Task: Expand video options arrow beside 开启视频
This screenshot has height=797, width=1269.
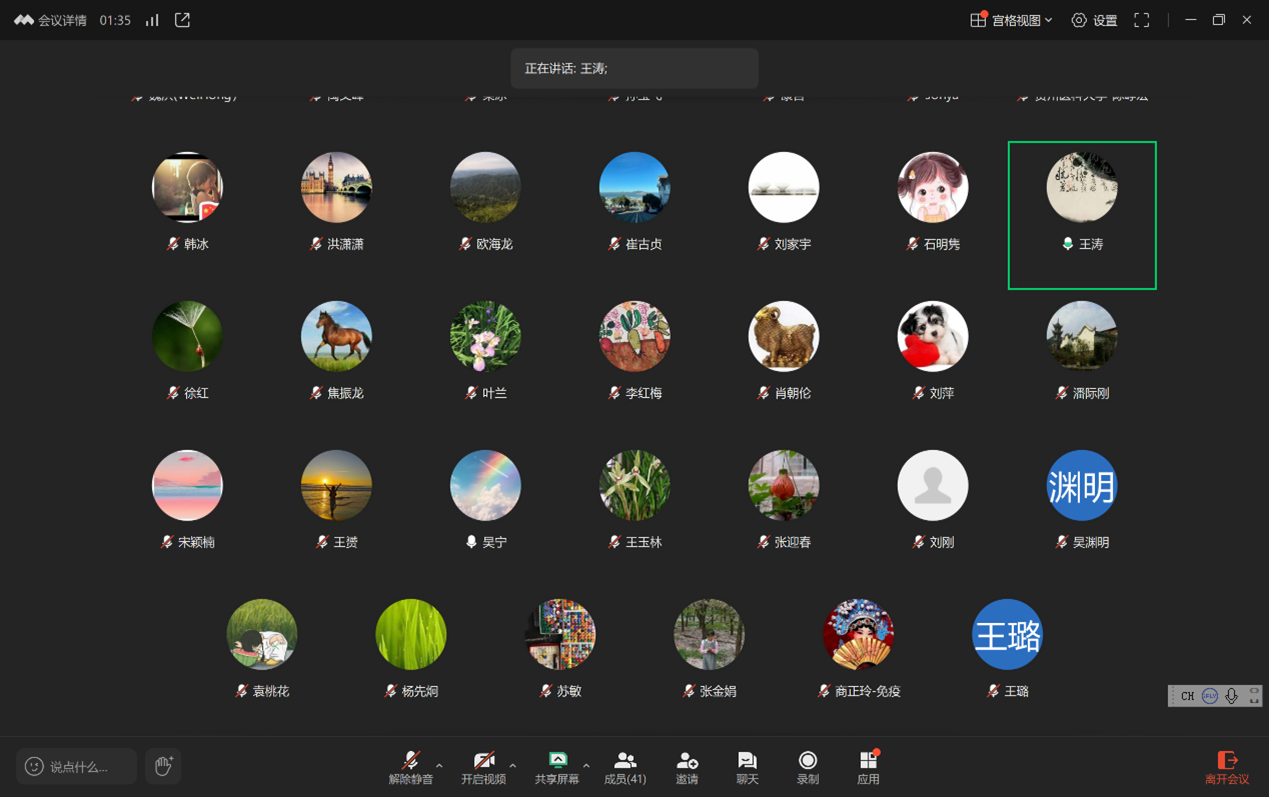Action: point(513,766)
